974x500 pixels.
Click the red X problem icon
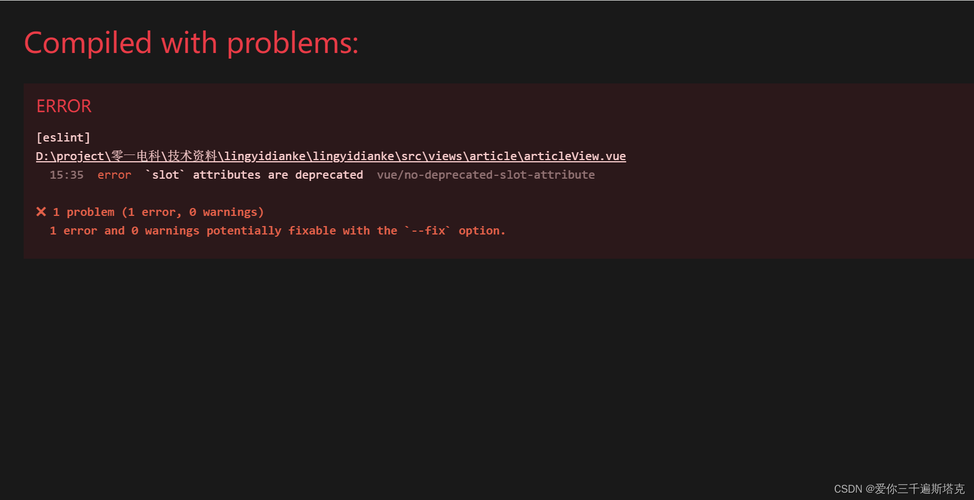[x=41, y=212]
